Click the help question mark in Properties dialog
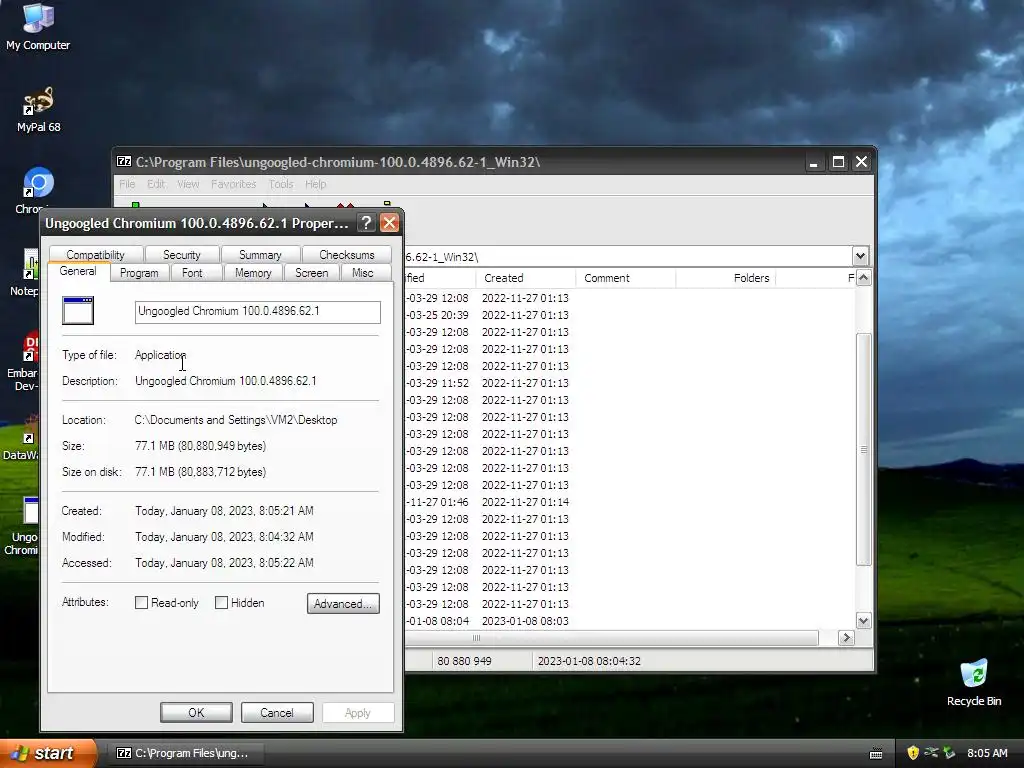This screenshot has height=768, width=1024. [366, 223]
